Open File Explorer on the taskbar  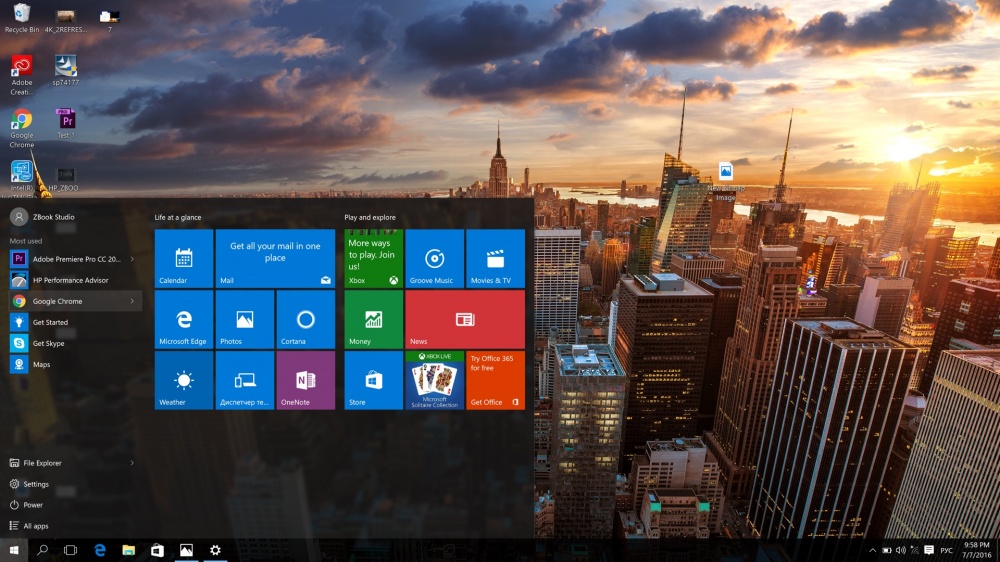click(129, 550)
